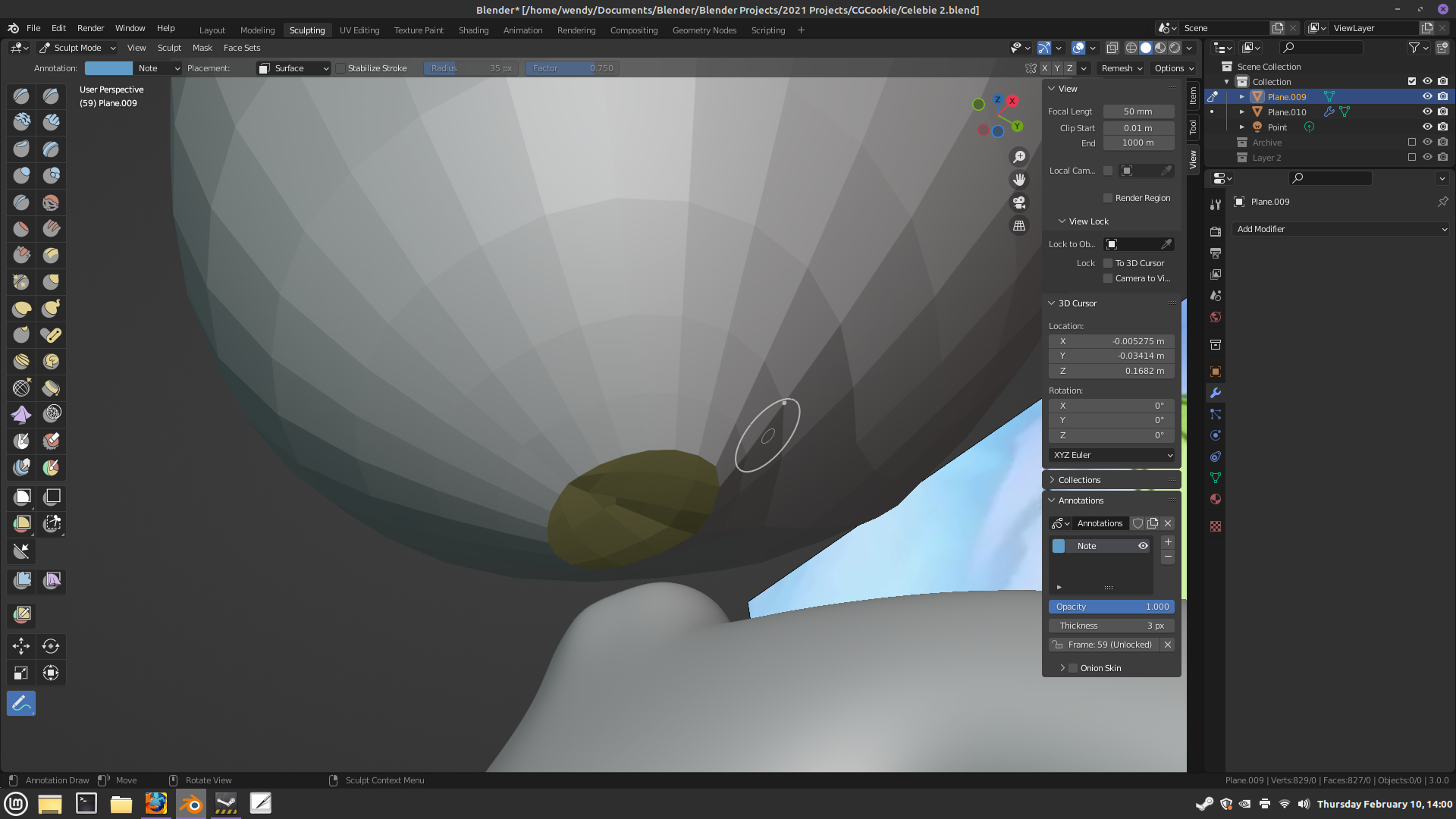Enable the Render Region checkbox
Image resolution: width=1456 pixels, height=819 pixels.
[1108, 198]
